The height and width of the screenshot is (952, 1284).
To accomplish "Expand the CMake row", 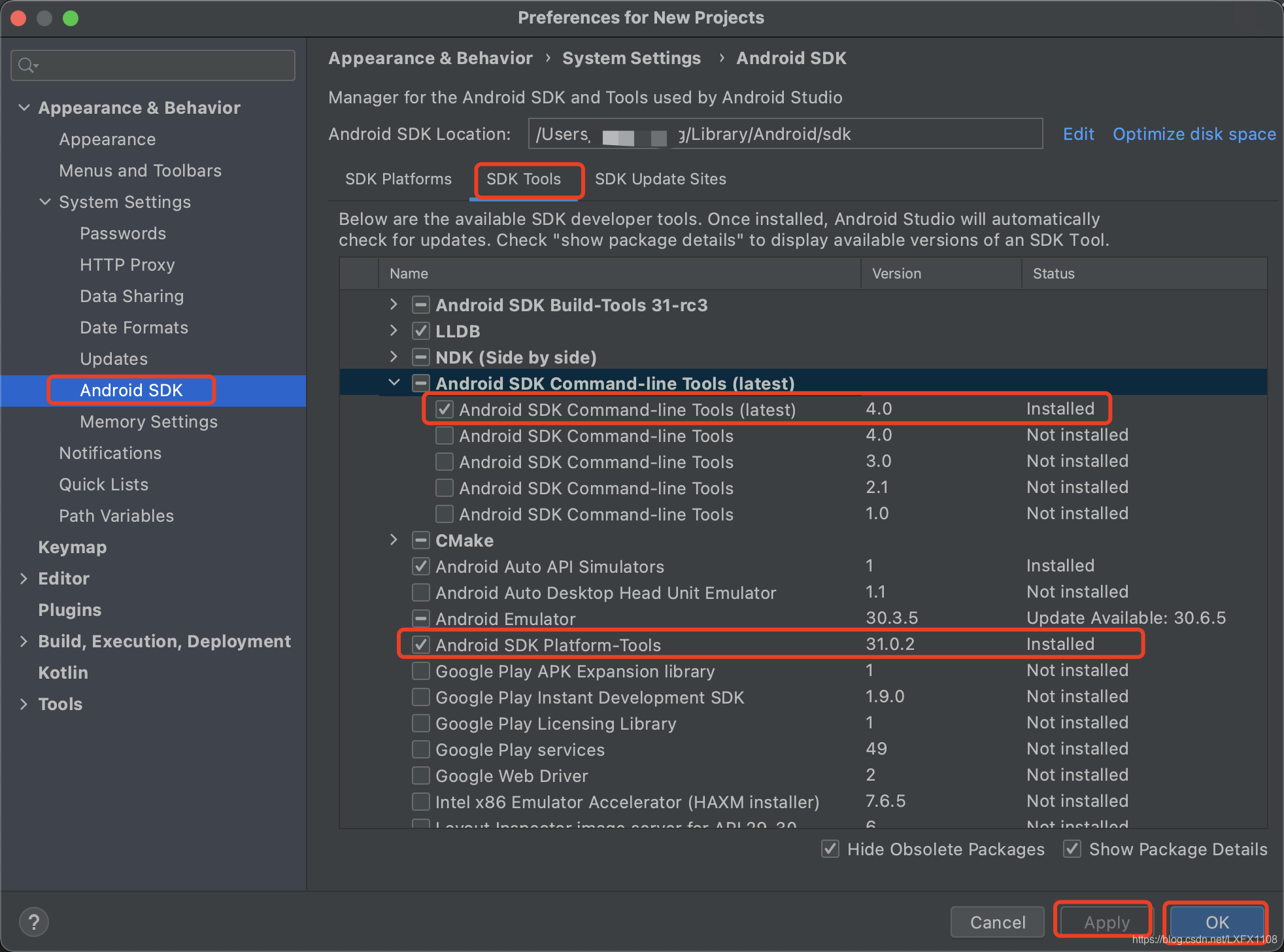I will tap(394, 540).
